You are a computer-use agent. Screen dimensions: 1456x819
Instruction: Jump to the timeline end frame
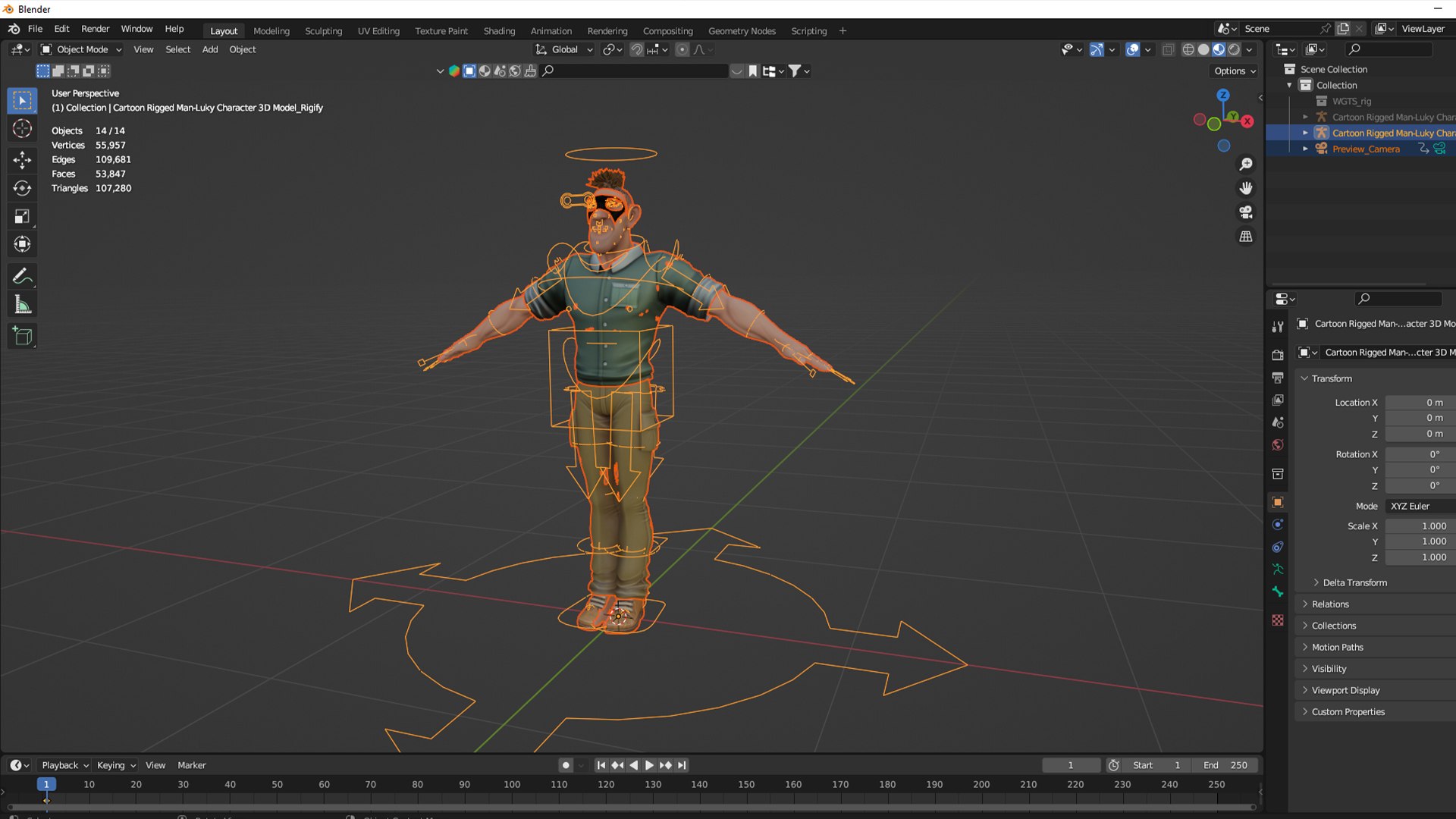point(682,765)
